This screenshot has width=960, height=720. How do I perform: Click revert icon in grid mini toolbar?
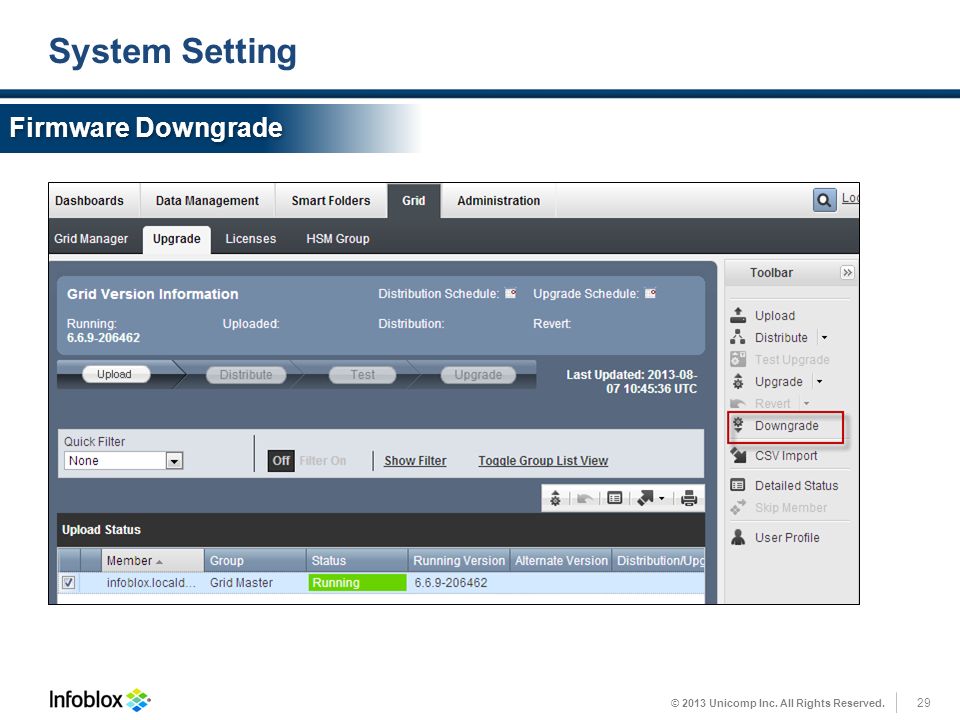coord(584,498)
